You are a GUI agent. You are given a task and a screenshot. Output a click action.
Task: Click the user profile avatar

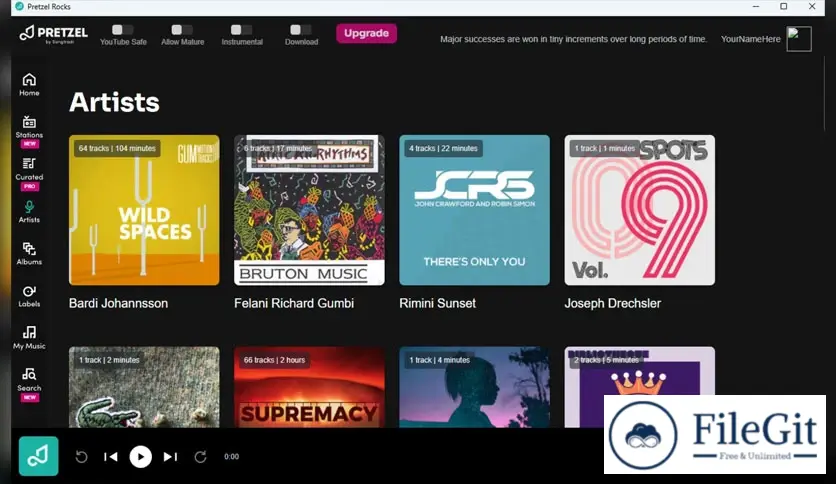pos(799,39)
